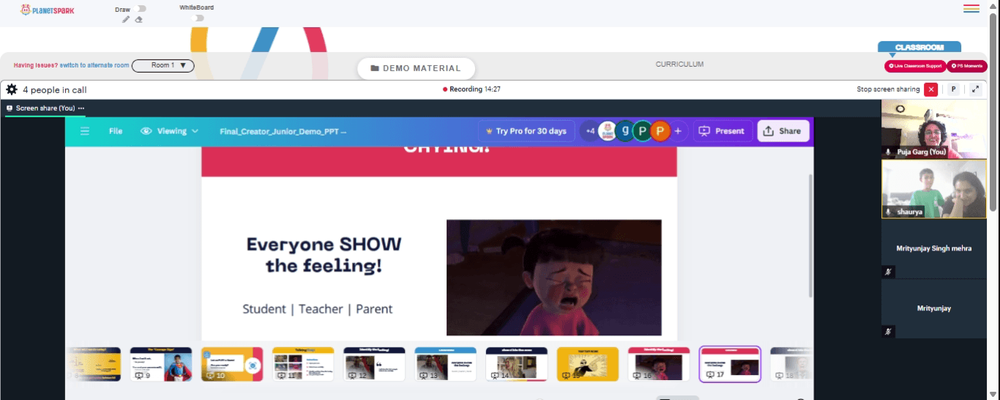Click the fullscreen expand arrows icon
1000x400 pixels.
coord(975,89)
